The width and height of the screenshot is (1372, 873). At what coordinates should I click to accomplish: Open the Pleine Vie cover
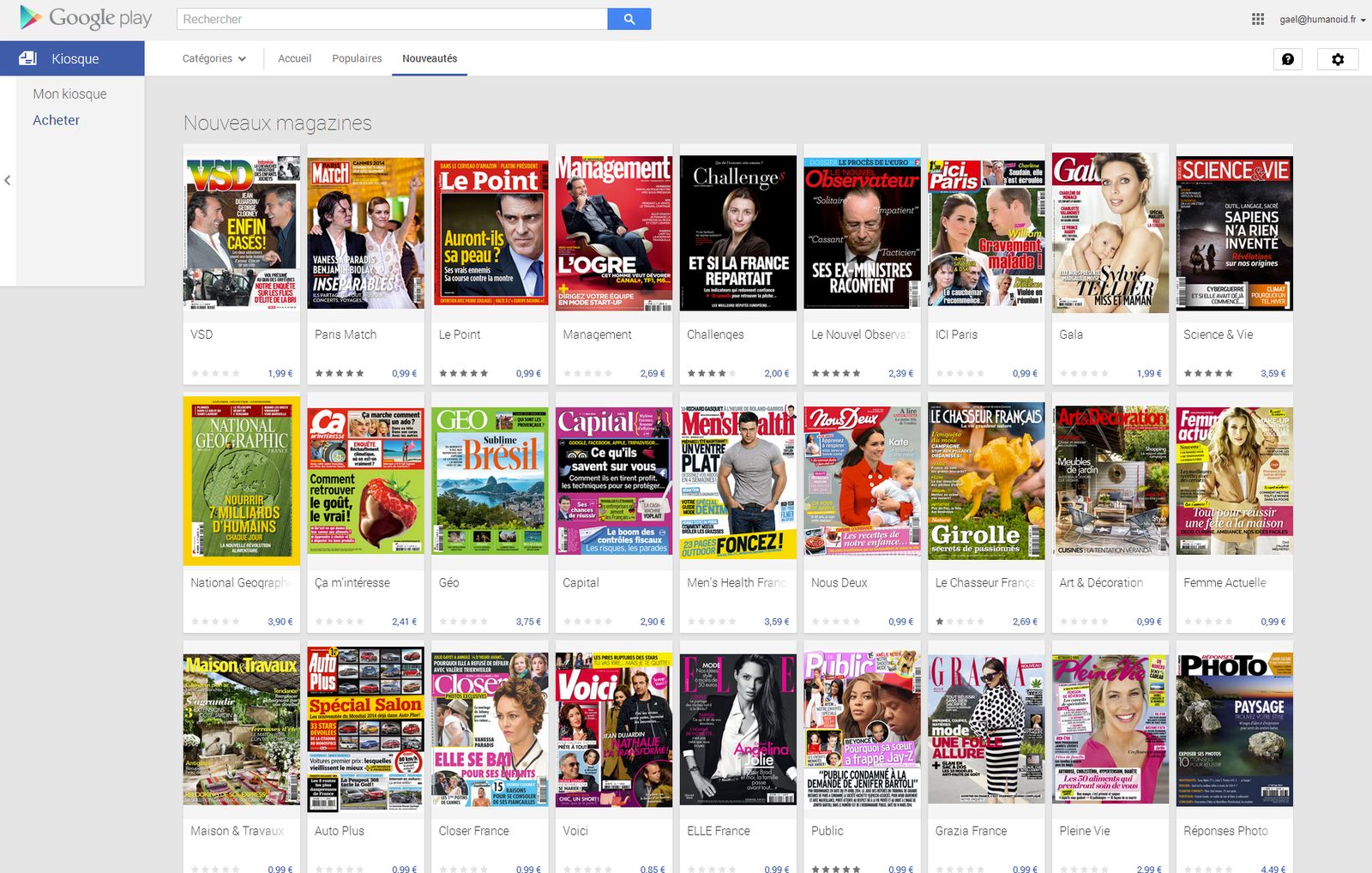point(1110,729)
